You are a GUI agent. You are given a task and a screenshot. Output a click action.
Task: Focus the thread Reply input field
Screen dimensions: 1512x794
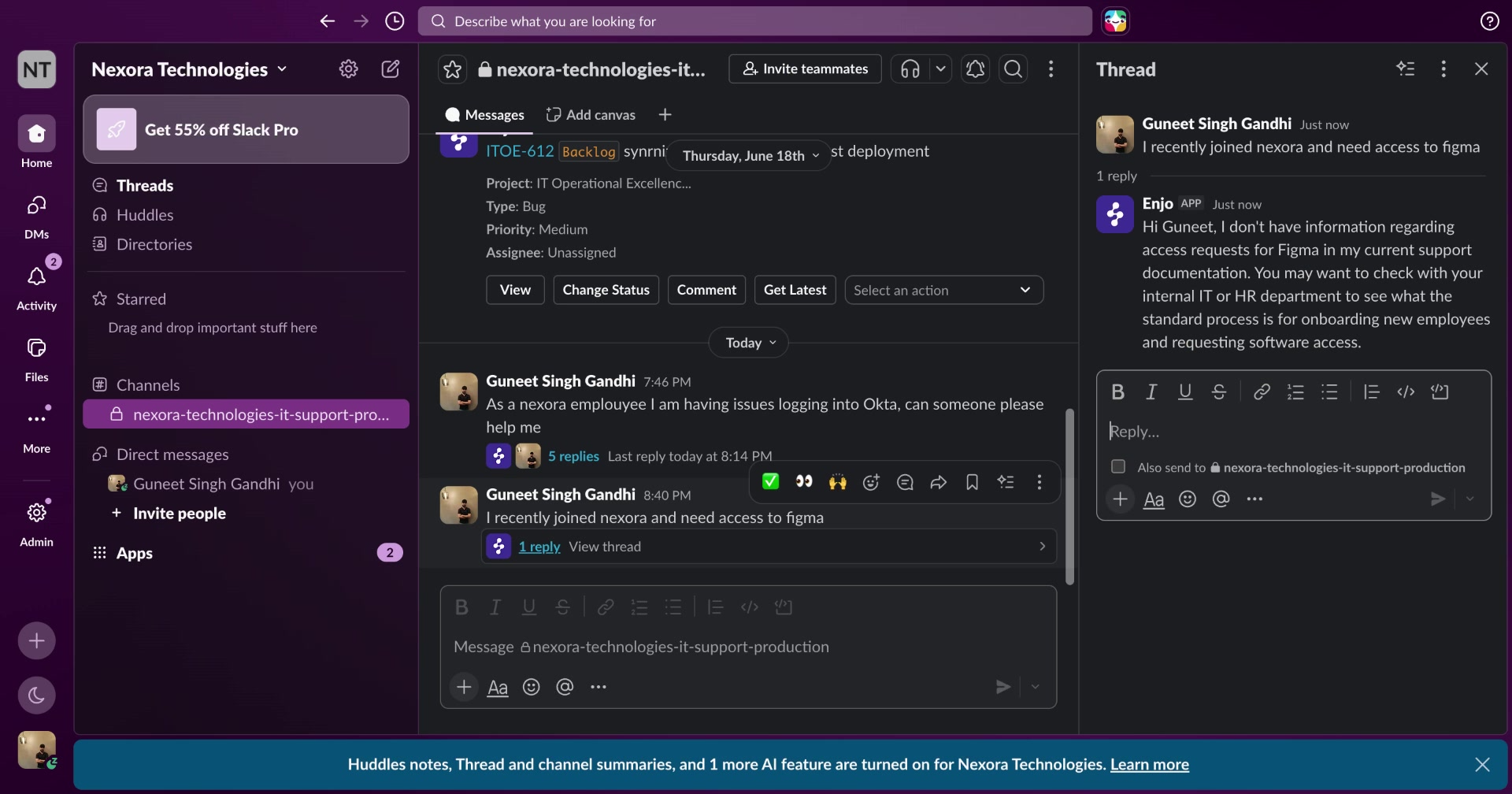(1294, 431)
